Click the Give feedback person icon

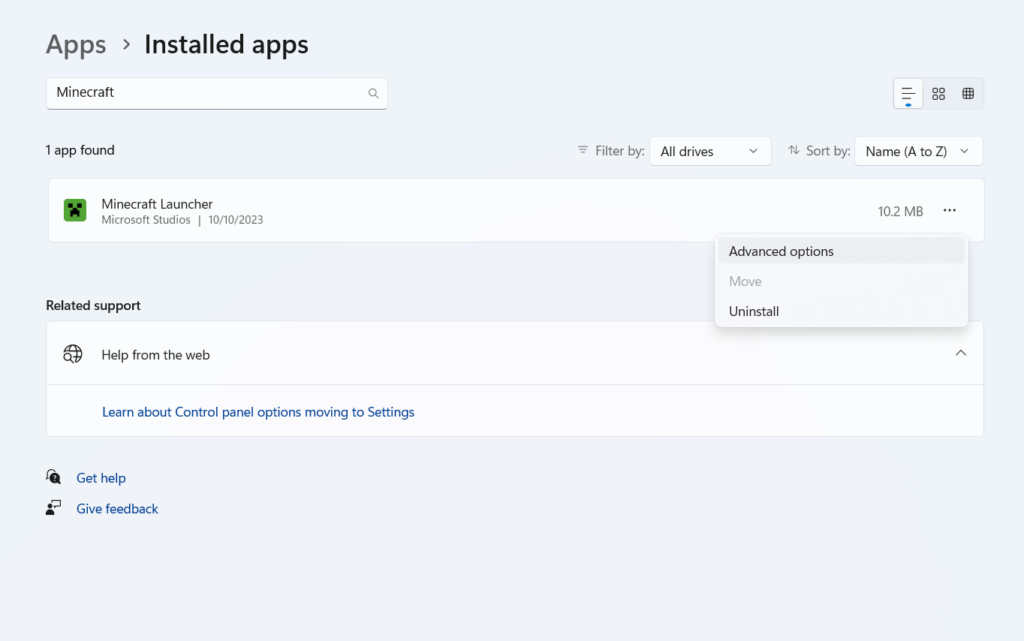54,508
